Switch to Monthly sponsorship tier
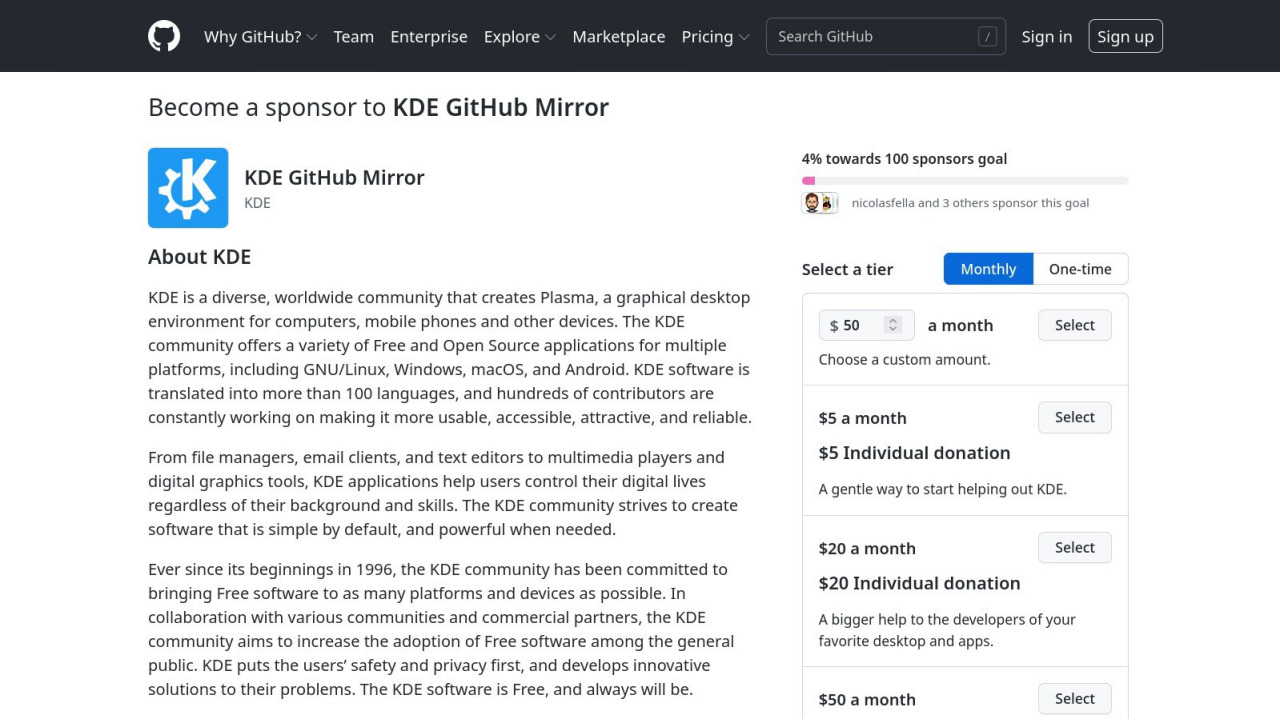Image resolution: width=1280 pixels, height=719 pixels. coord(988,269)
